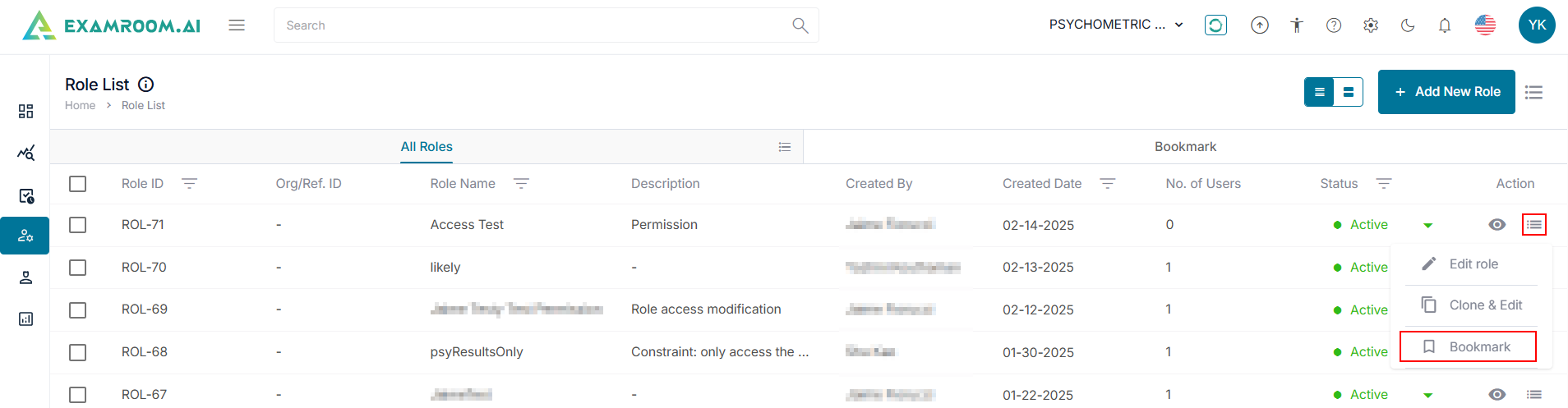Click the refresh sync icon
Viewport: 1568px width, 408px height.
tap(1215, 25)
